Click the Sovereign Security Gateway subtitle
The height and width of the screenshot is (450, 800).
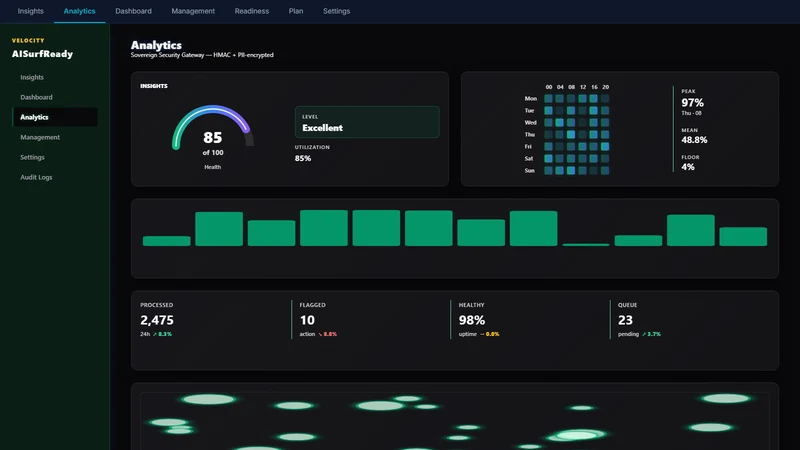pyautogui.click(x=202, y=55)
